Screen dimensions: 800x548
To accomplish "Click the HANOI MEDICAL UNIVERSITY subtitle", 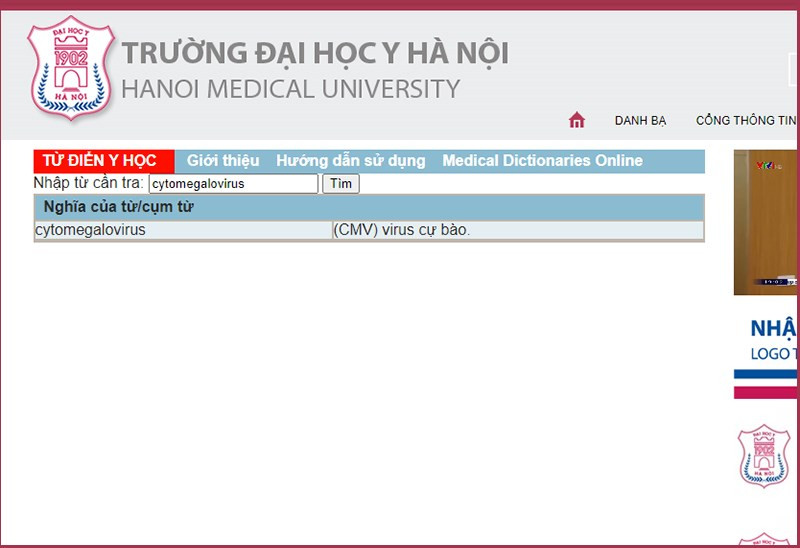I will pos(291,89).
